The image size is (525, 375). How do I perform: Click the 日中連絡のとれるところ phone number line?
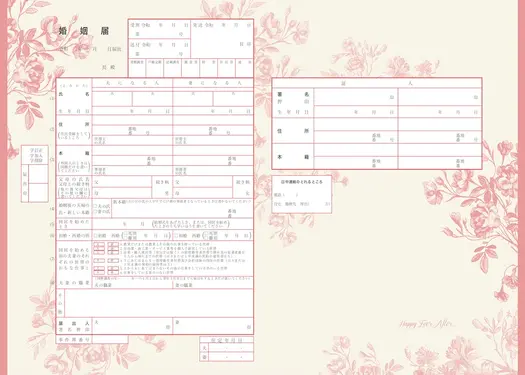[302, 194]
